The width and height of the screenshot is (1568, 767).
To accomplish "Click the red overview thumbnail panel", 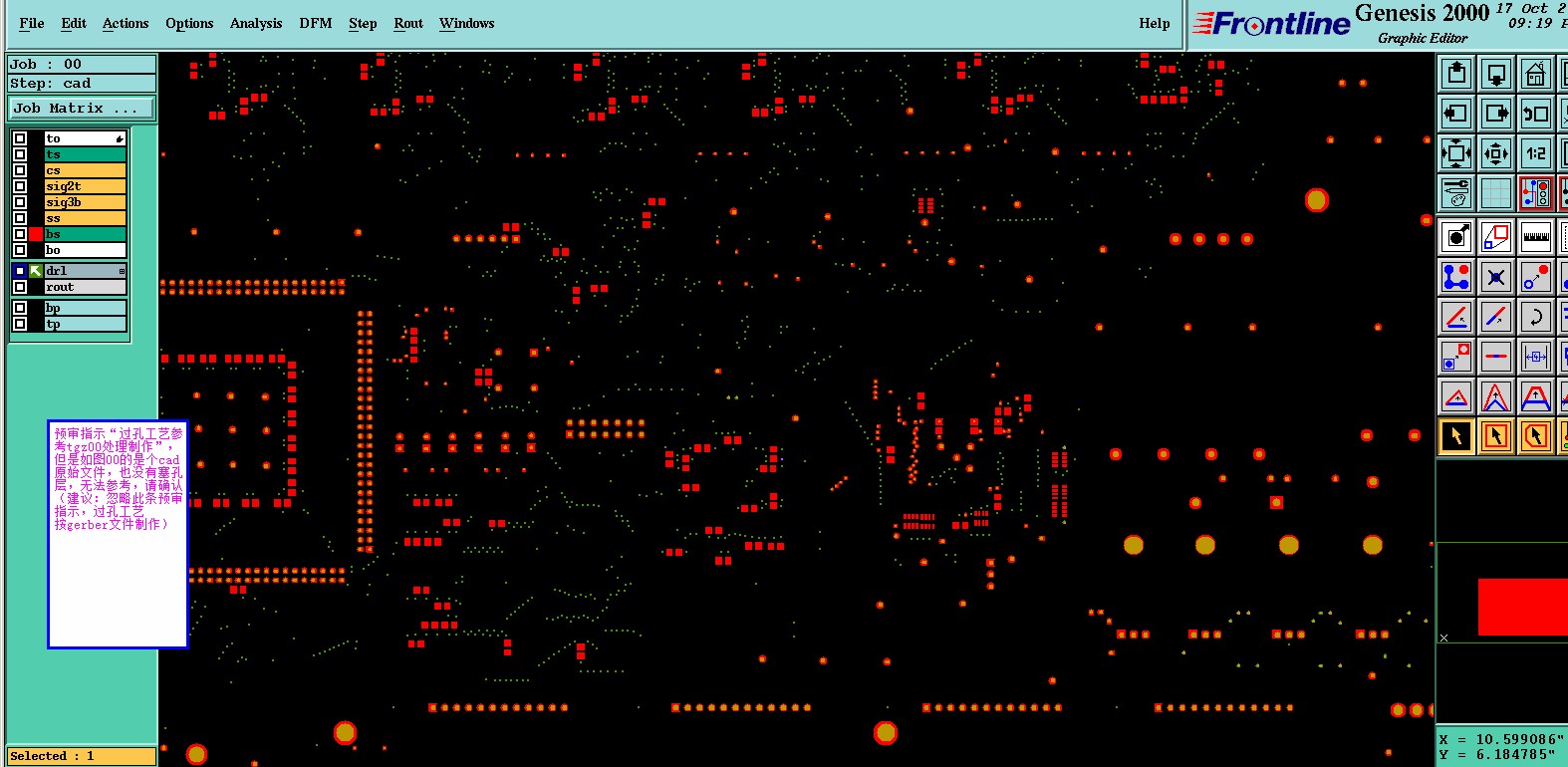I will click(x=1521, y=607).
